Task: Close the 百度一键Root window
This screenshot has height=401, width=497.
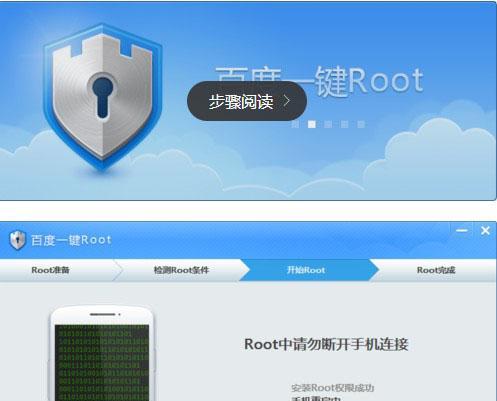Action: (x=485, y=230)
